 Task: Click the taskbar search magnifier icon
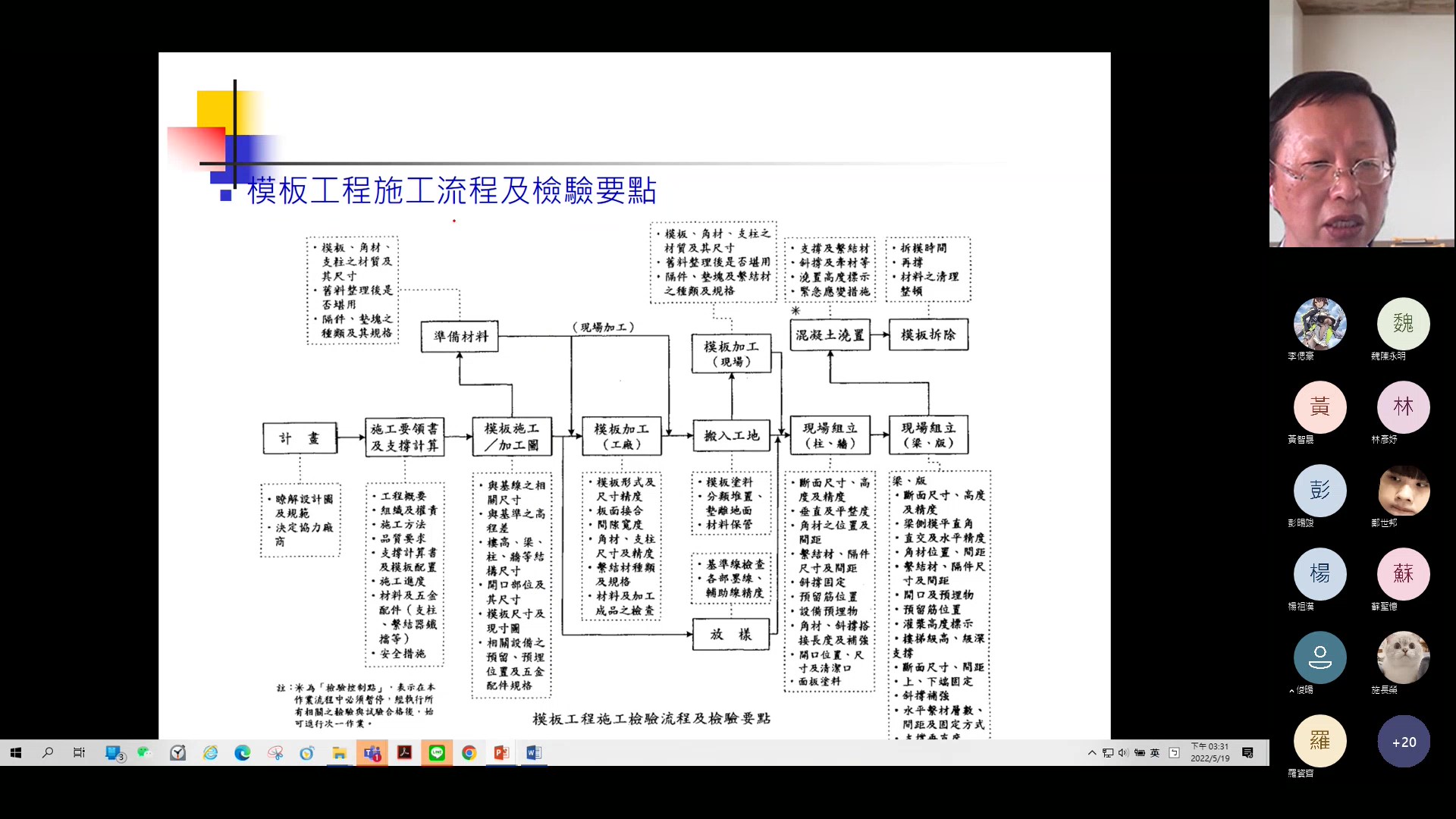(48, 753)
